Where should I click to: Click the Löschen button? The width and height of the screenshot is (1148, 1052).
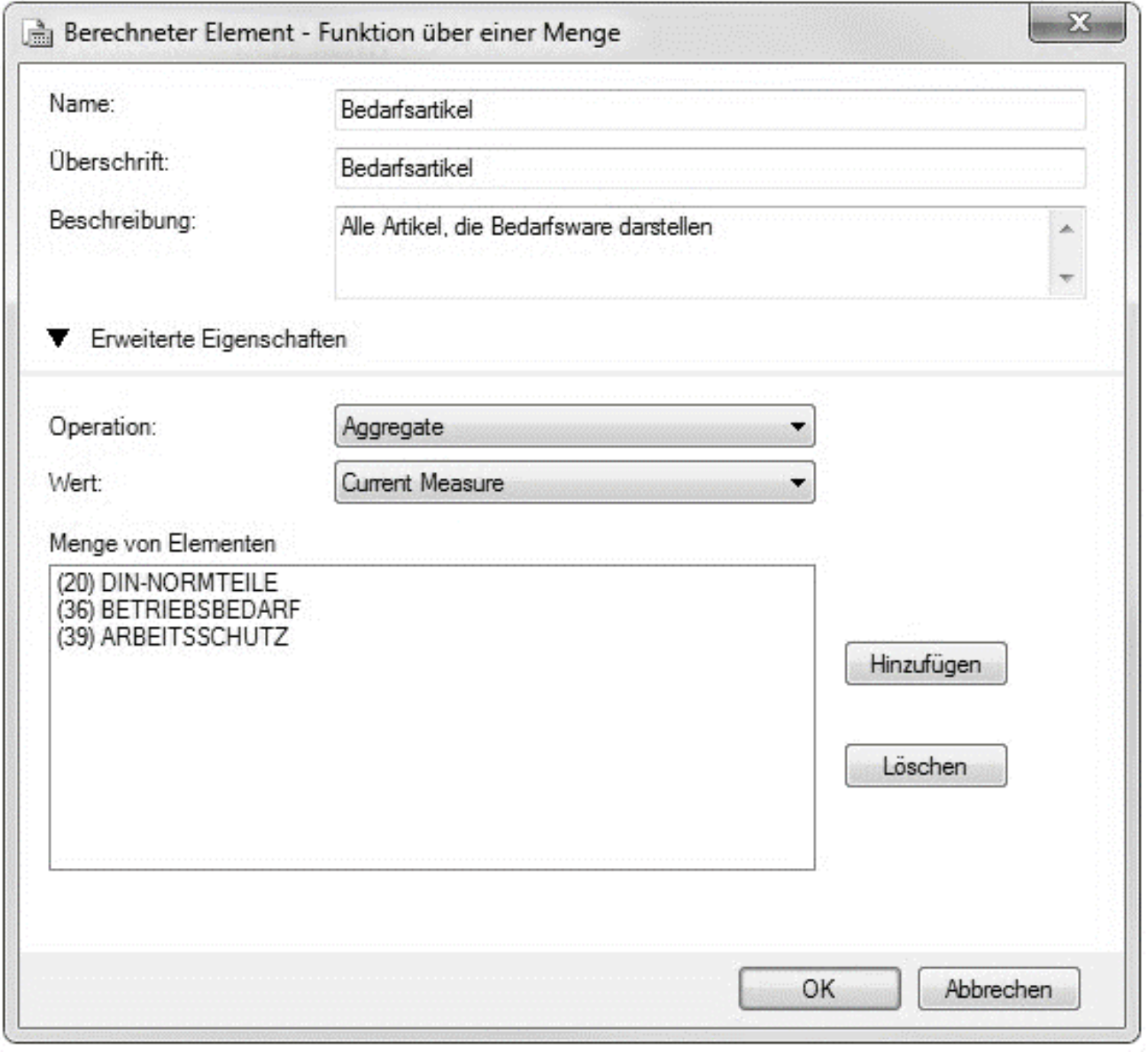point(926,766)
